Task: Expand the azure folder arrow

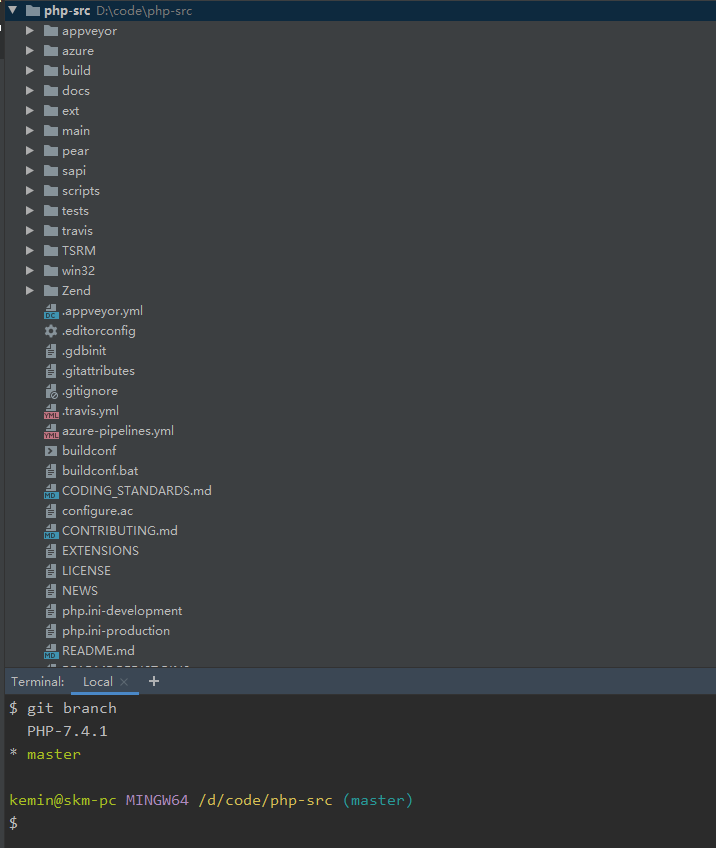Action: [x=30, y=51]
